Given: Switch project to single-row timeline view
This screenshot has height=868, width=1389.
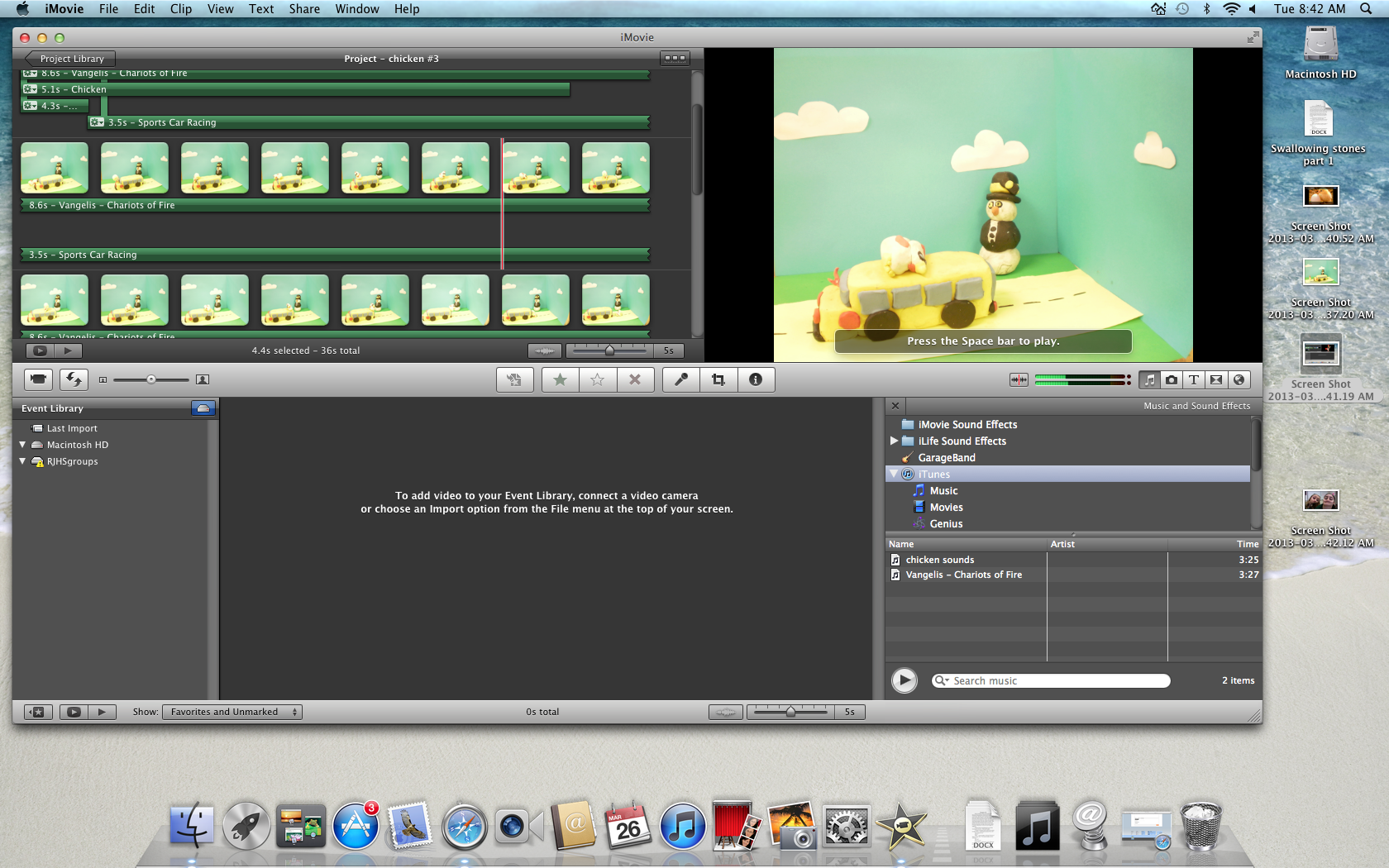Looking at the screenshot, I should click(x=675, y=59).
